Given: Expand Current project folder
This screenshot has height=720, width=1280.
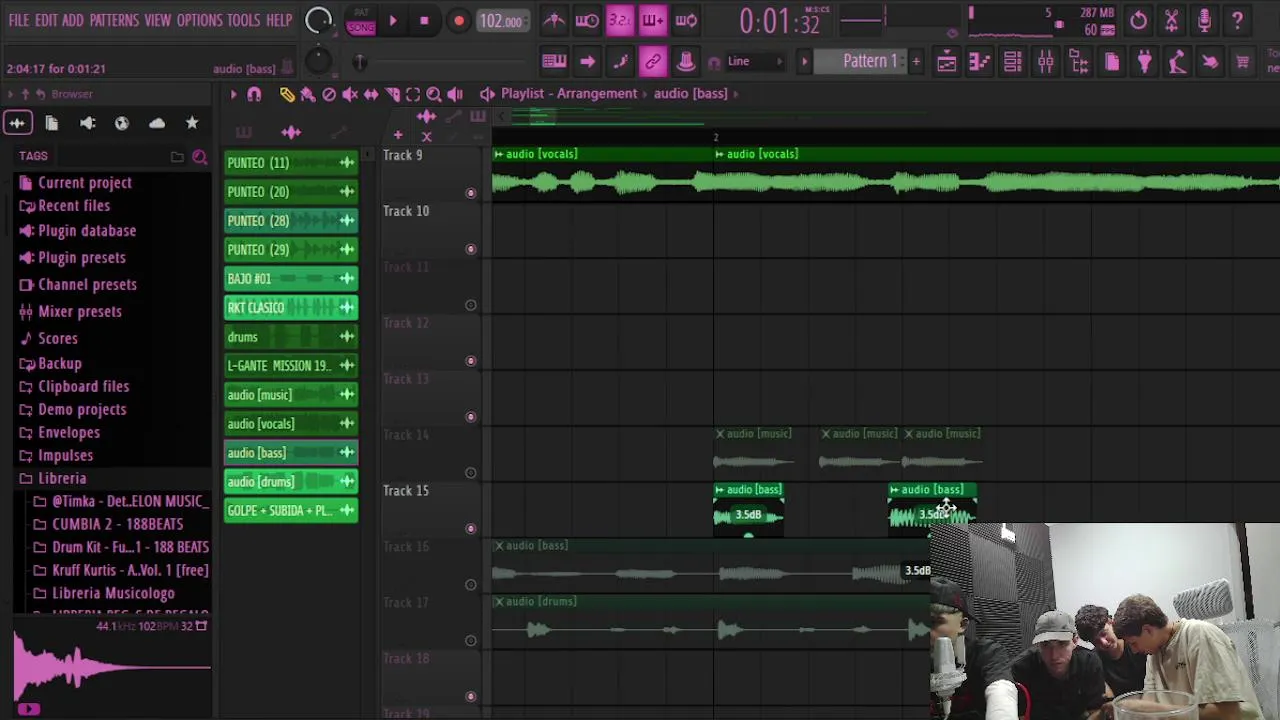Looking at the screenshot, I should [84, 183].
